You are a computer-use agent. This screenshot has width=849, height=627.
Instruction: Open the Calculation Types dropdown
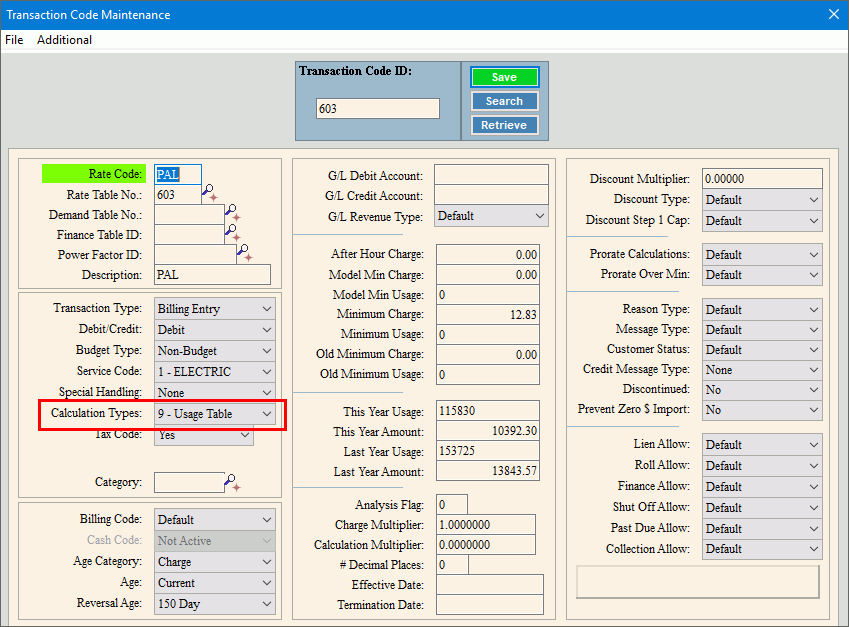pyautogui.click(x=266, y=414)
